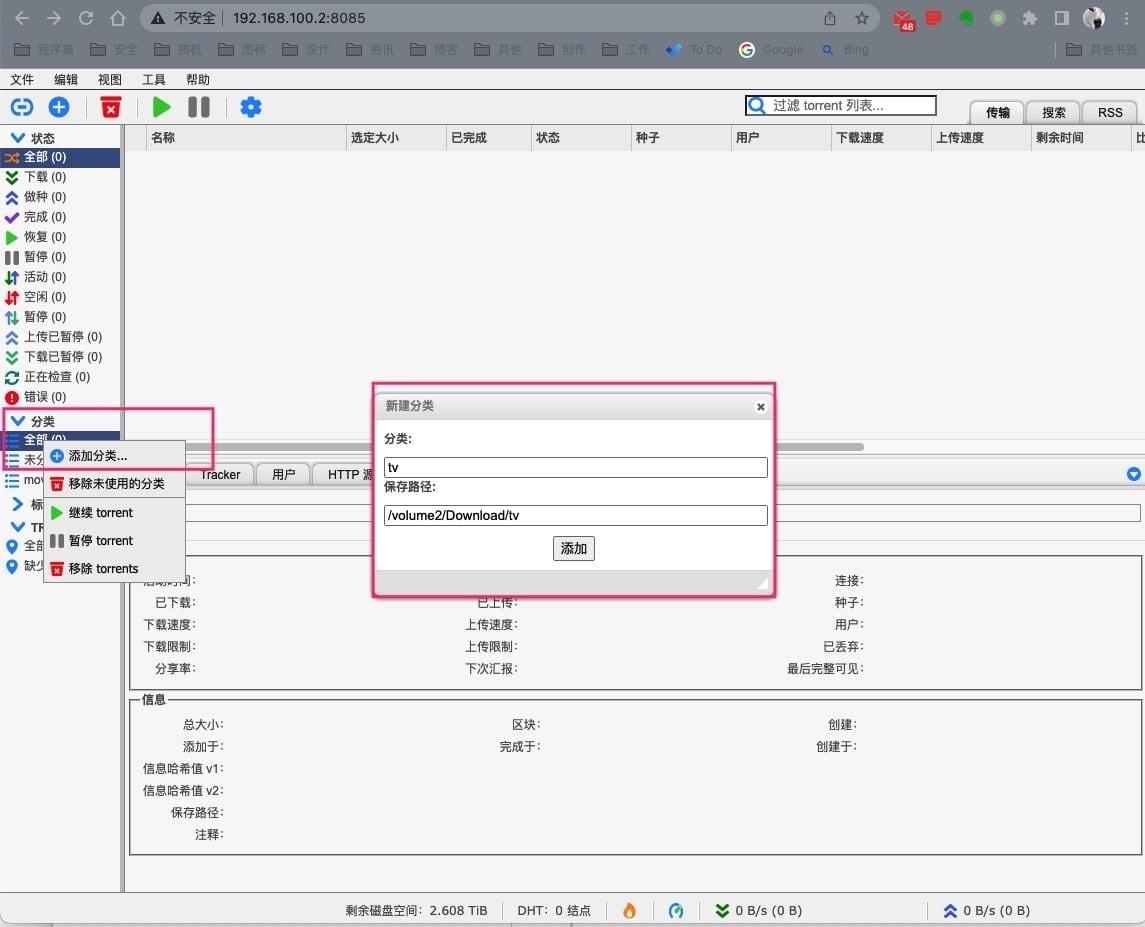Collapse details panel with blue arrow button

(x=1133, y=474)
